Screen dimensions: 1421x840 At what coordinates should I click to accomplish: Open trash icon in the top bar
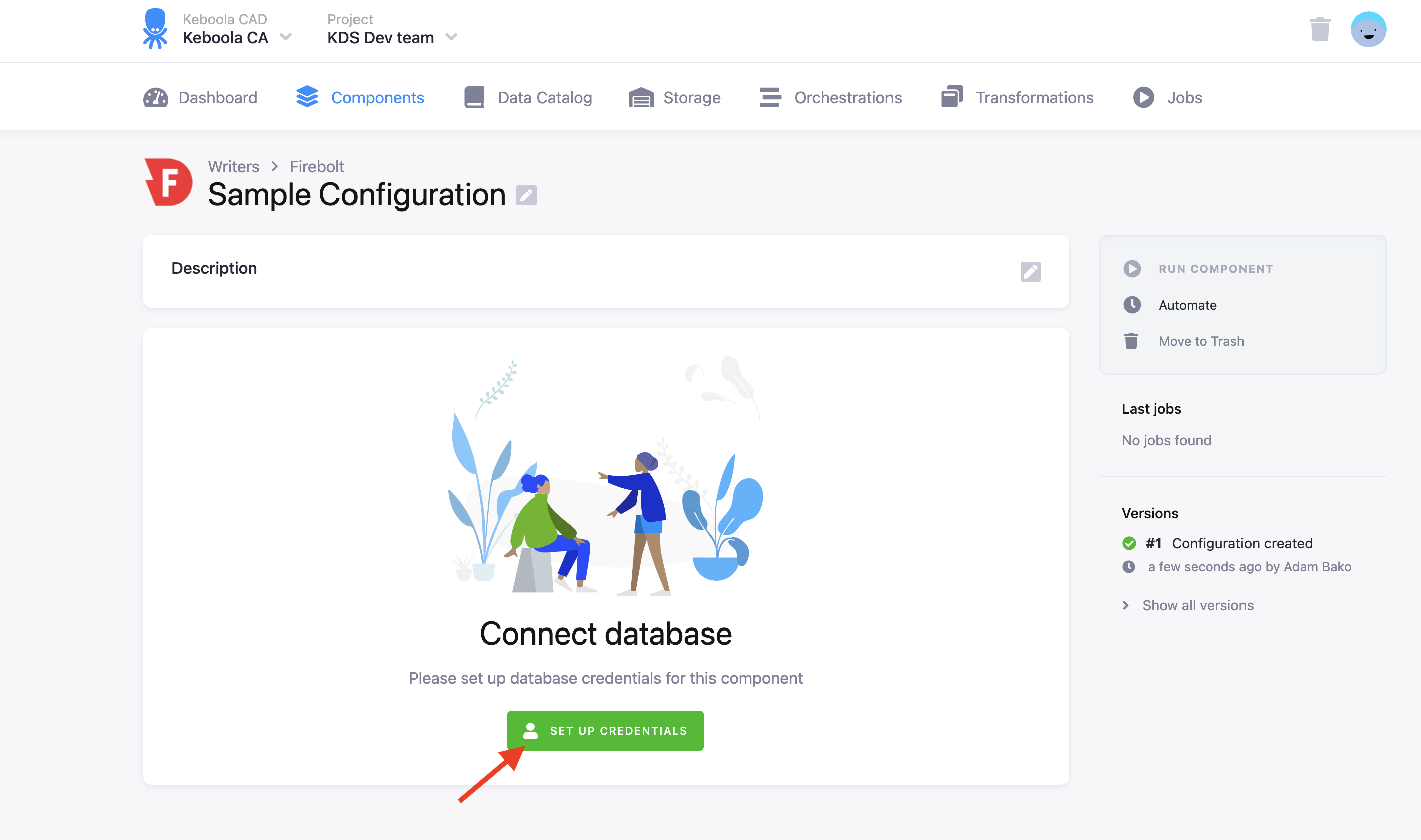click(1320, 29)
